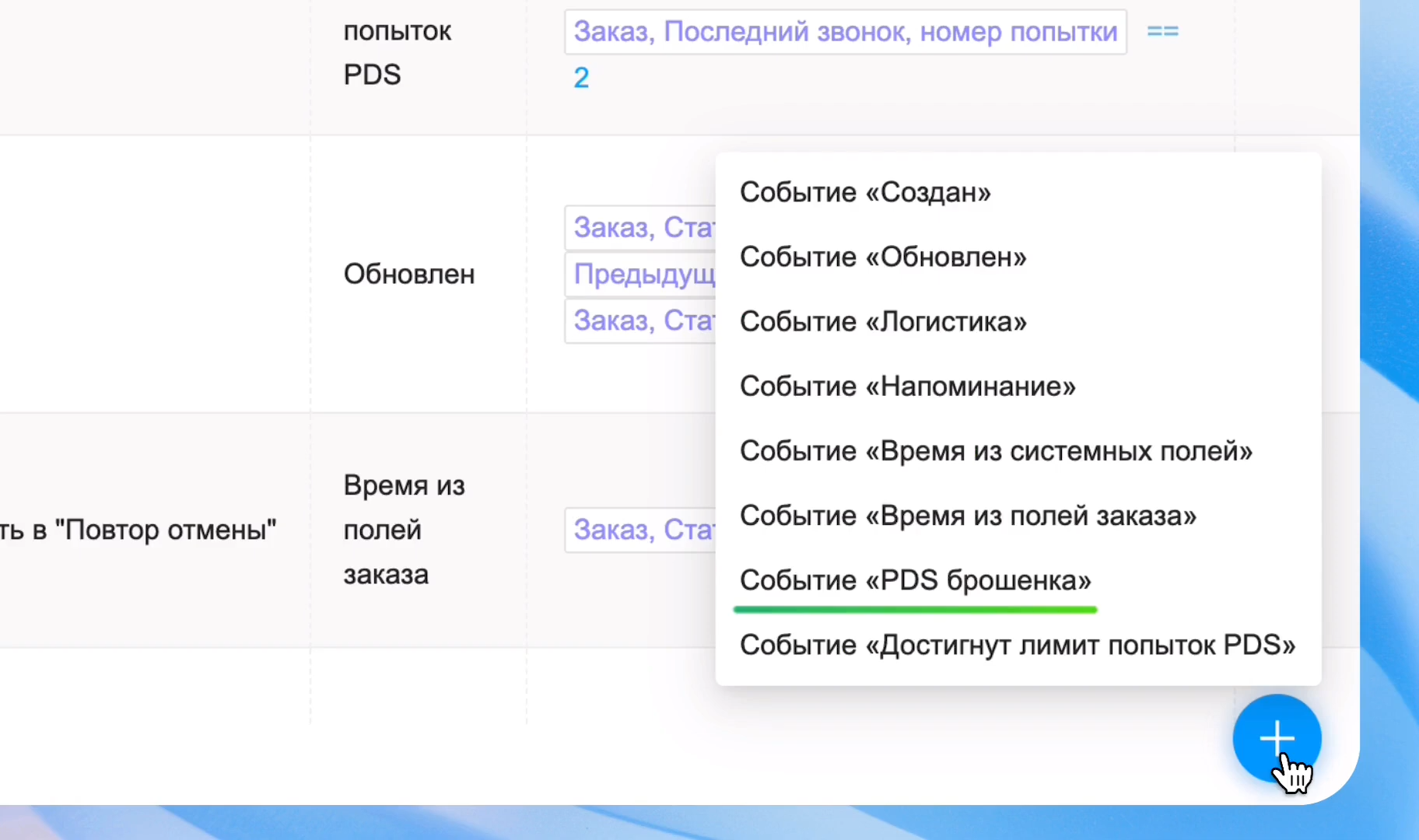
Task: Choose the «Обновлен» event from the menu
Action: [x=883, y=257]
